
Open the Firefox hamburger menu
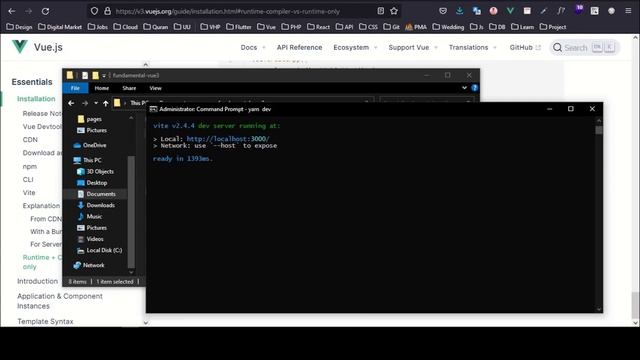click(x=628, y=11)
